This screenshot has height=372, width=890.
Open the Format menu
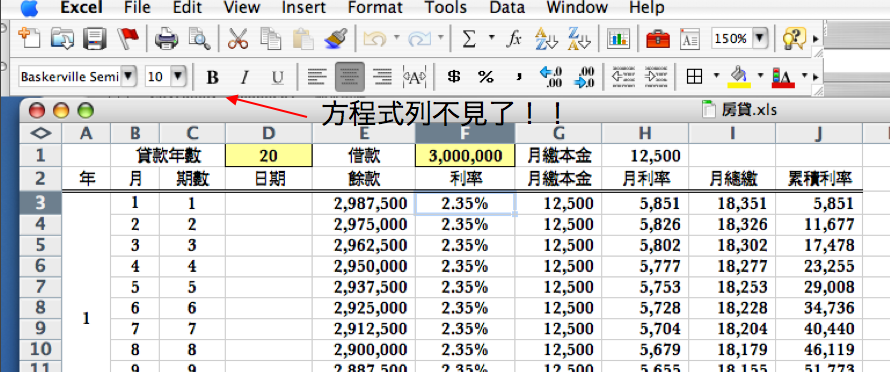pyautogui.click(x=375, y=8)
